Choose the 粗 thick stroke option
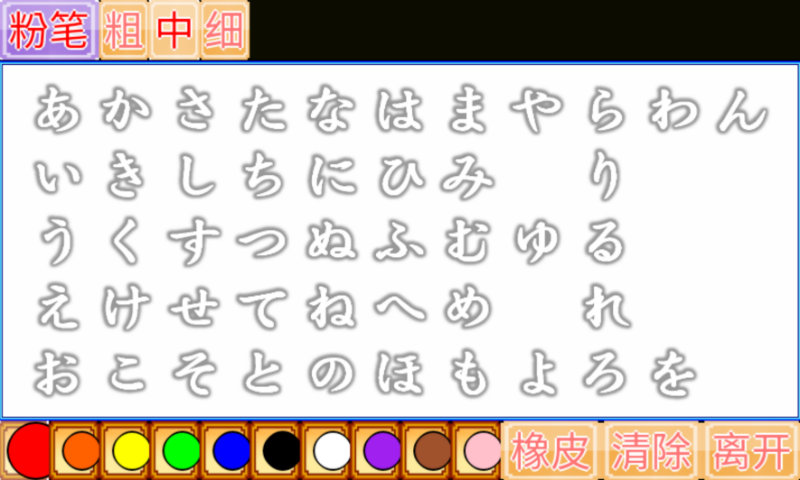Viewport: 800px width, 480px height. 124,30
